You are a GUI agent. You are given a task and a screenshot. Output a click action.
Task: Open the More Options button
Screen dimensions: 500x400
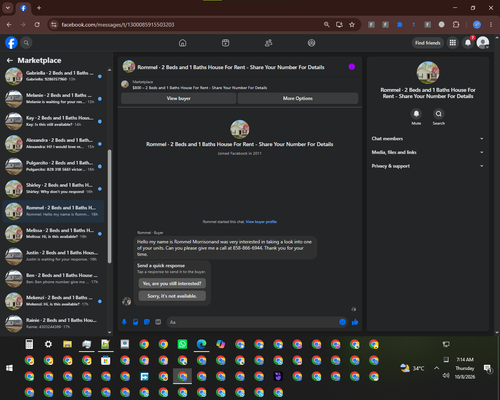(298, 98)
